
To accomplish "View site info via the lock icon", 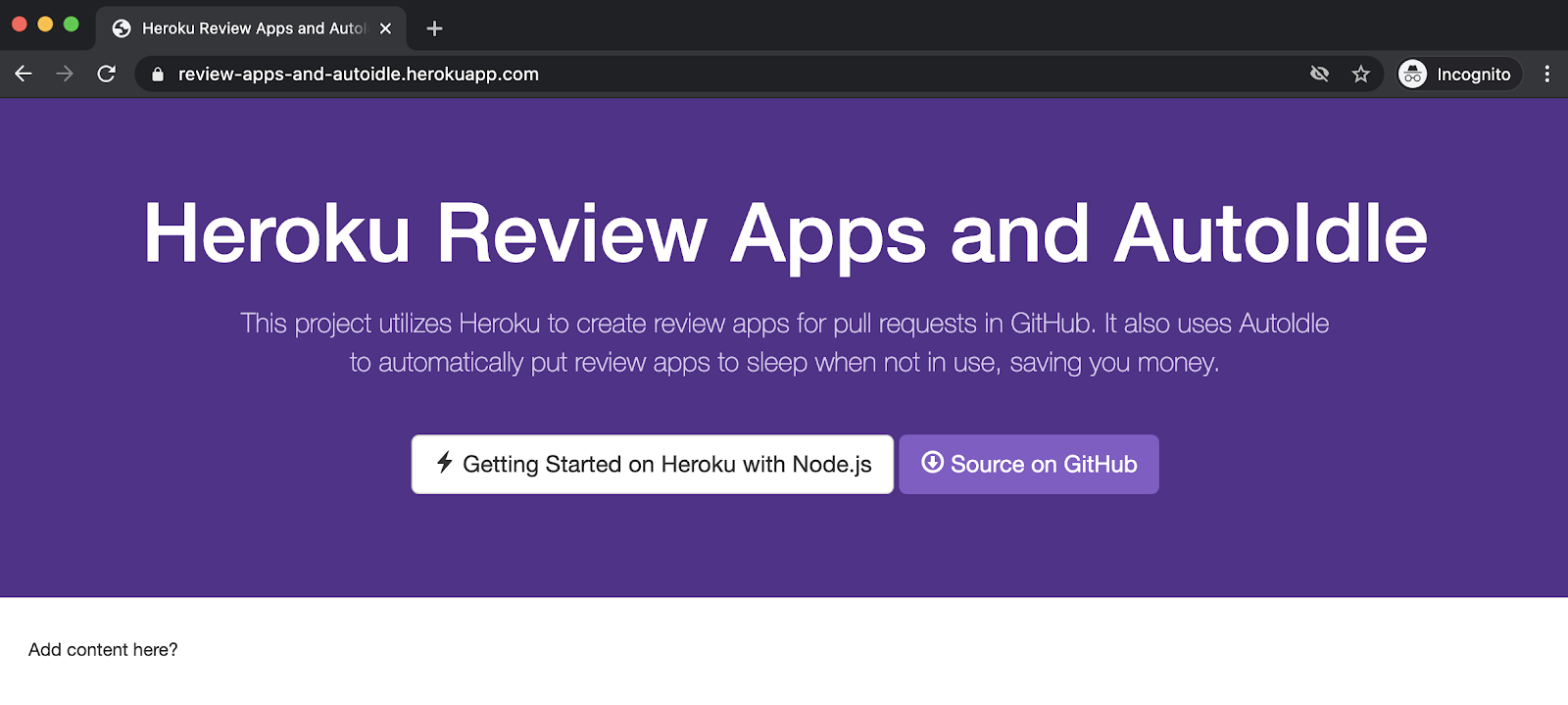I will coord(158,75).
